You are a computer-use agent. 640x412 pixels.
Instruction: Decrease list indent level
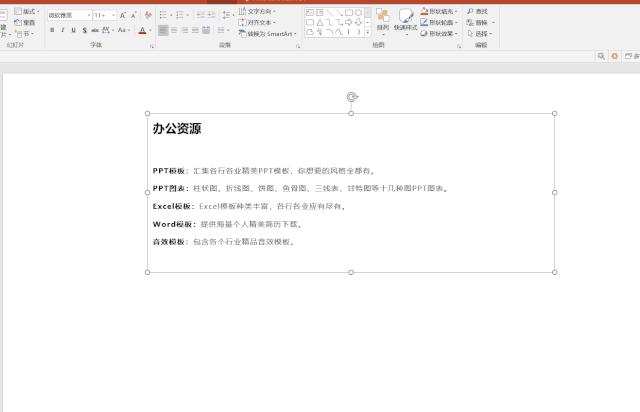point(200,16)
